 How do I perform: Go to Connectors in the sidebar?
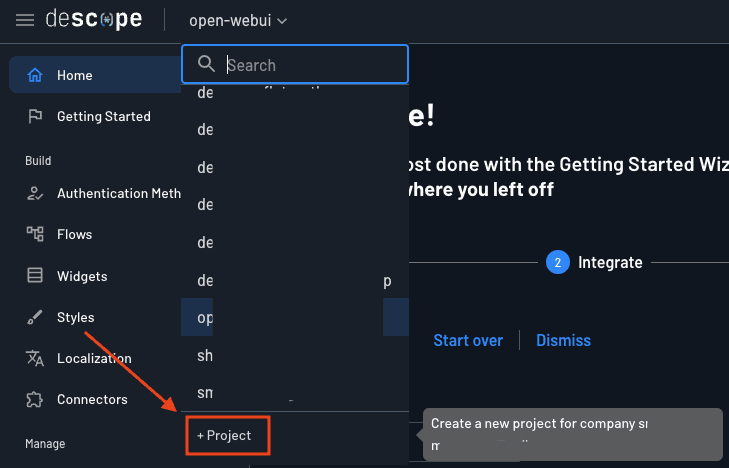click(92, 399)
